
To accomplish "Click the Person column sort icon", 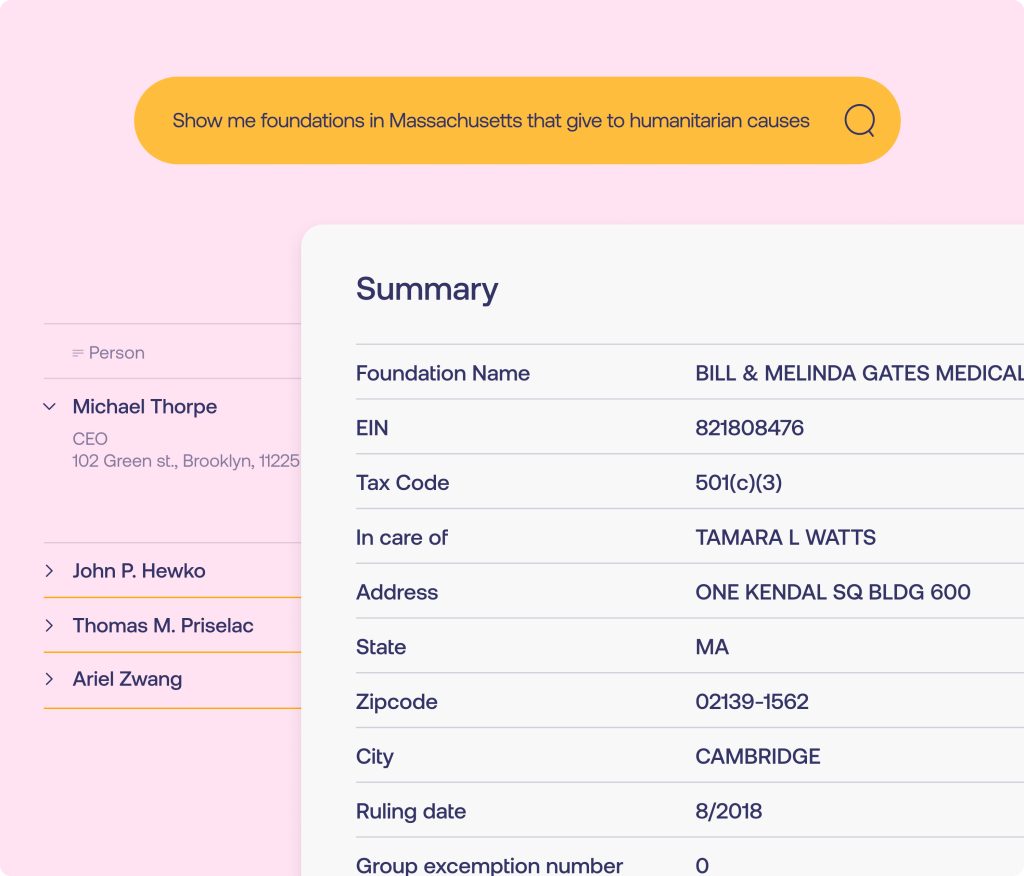I will (78, 353).
